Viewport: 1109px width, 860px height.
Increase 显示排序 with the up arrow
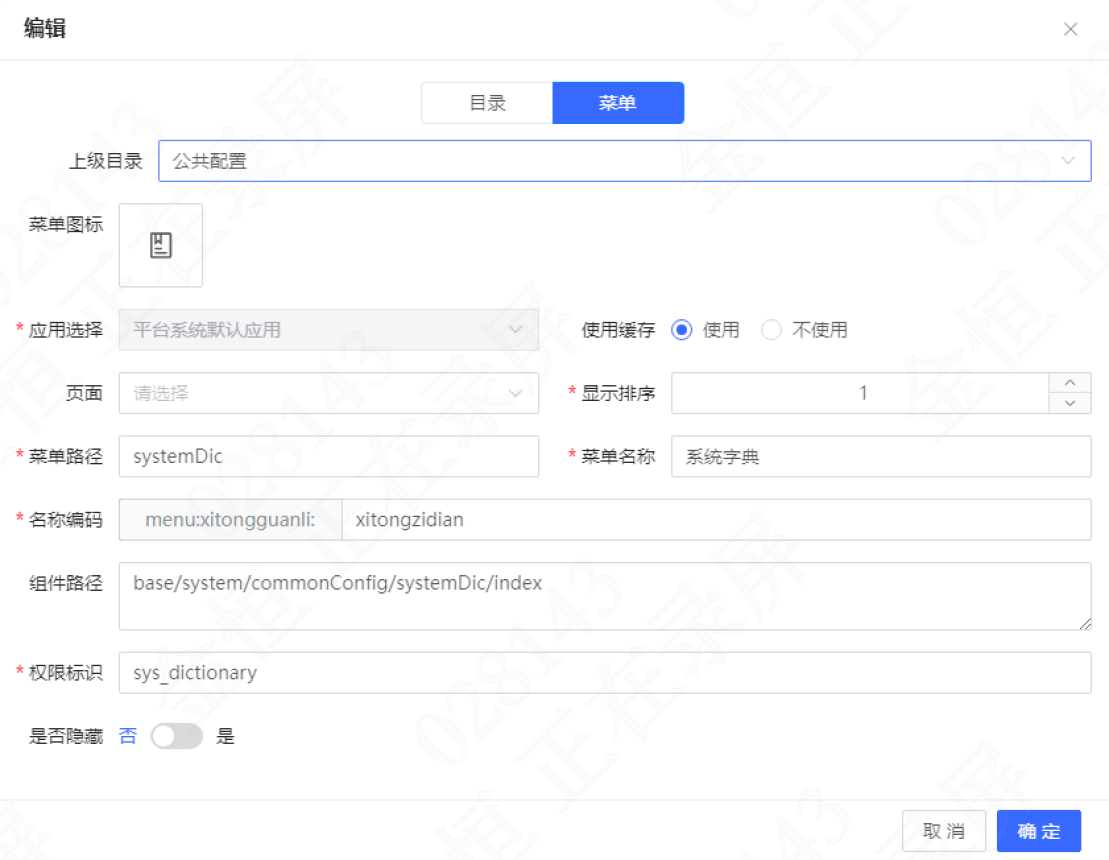(1069, 383)
